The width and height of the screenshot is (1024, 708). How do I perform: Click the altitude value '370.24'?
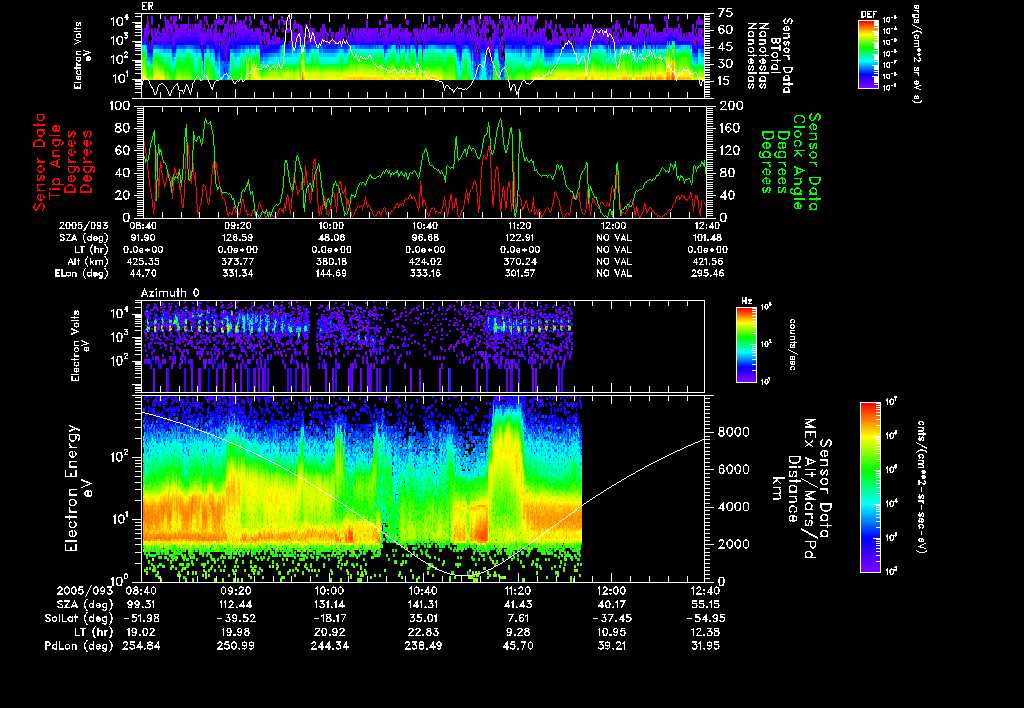[x=519, y=261]
